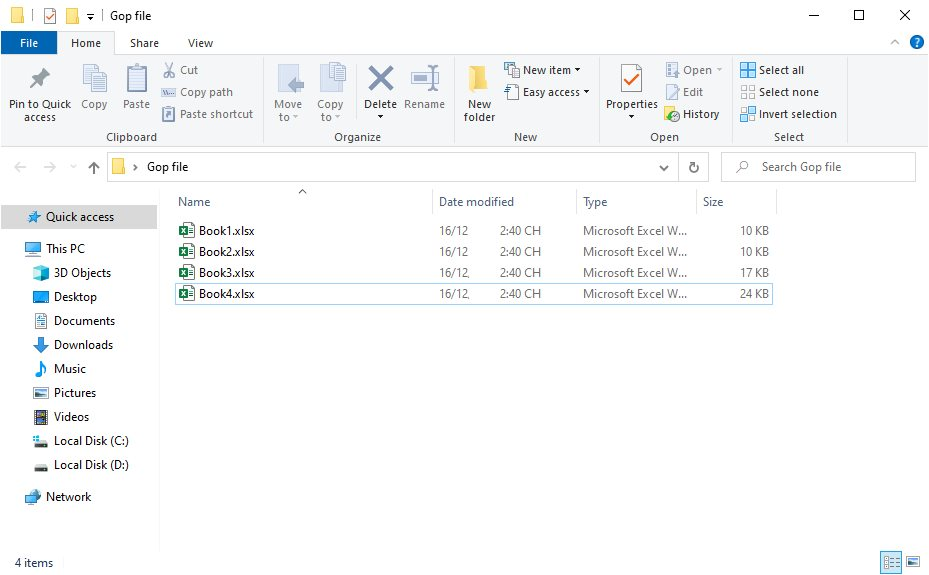This screenshot has width=929, height=575.
Task: Click Select all
Action: coord(772,70)
